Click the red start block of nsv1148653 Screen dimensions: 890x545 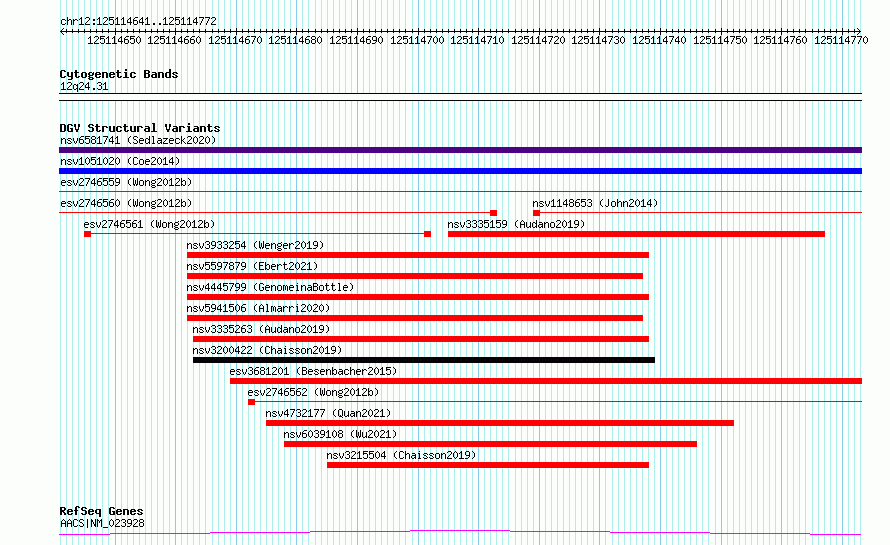(x=536, y=213)
